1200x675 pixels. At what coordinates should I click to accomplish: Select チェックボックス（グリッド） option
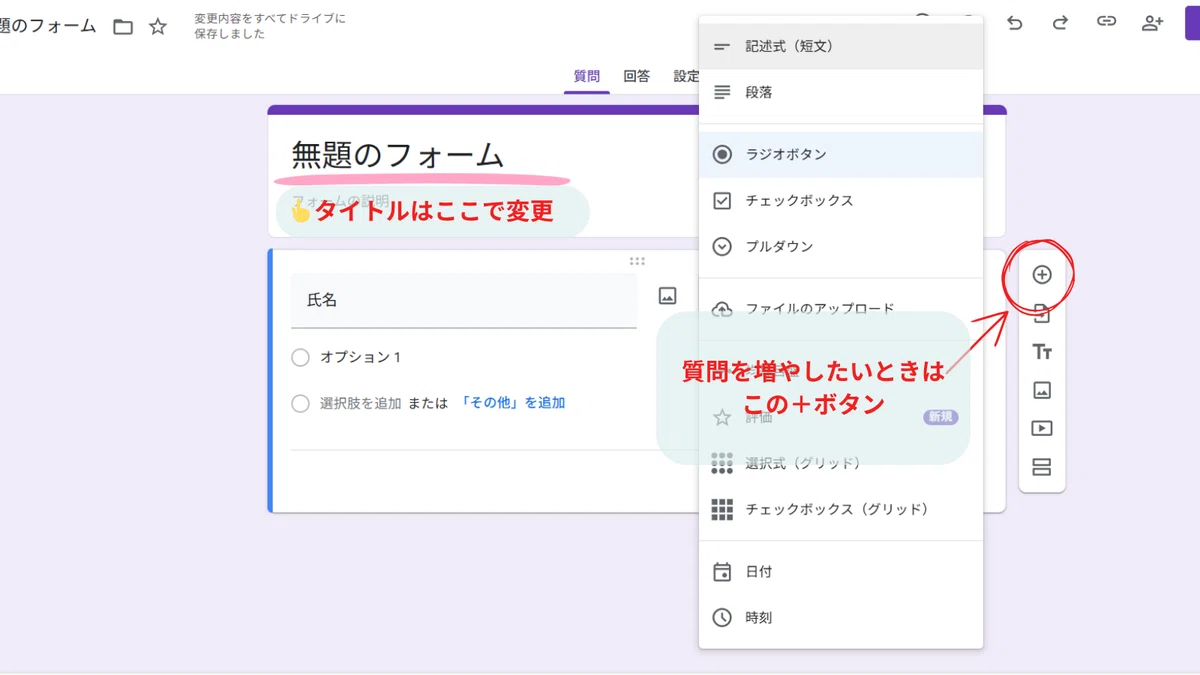[841, 509]
